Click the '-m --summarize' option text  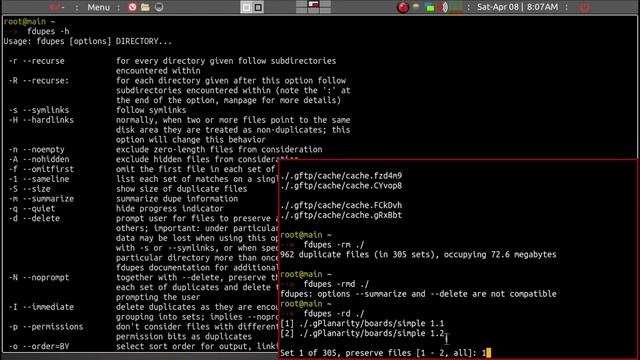tap(41, 199)
